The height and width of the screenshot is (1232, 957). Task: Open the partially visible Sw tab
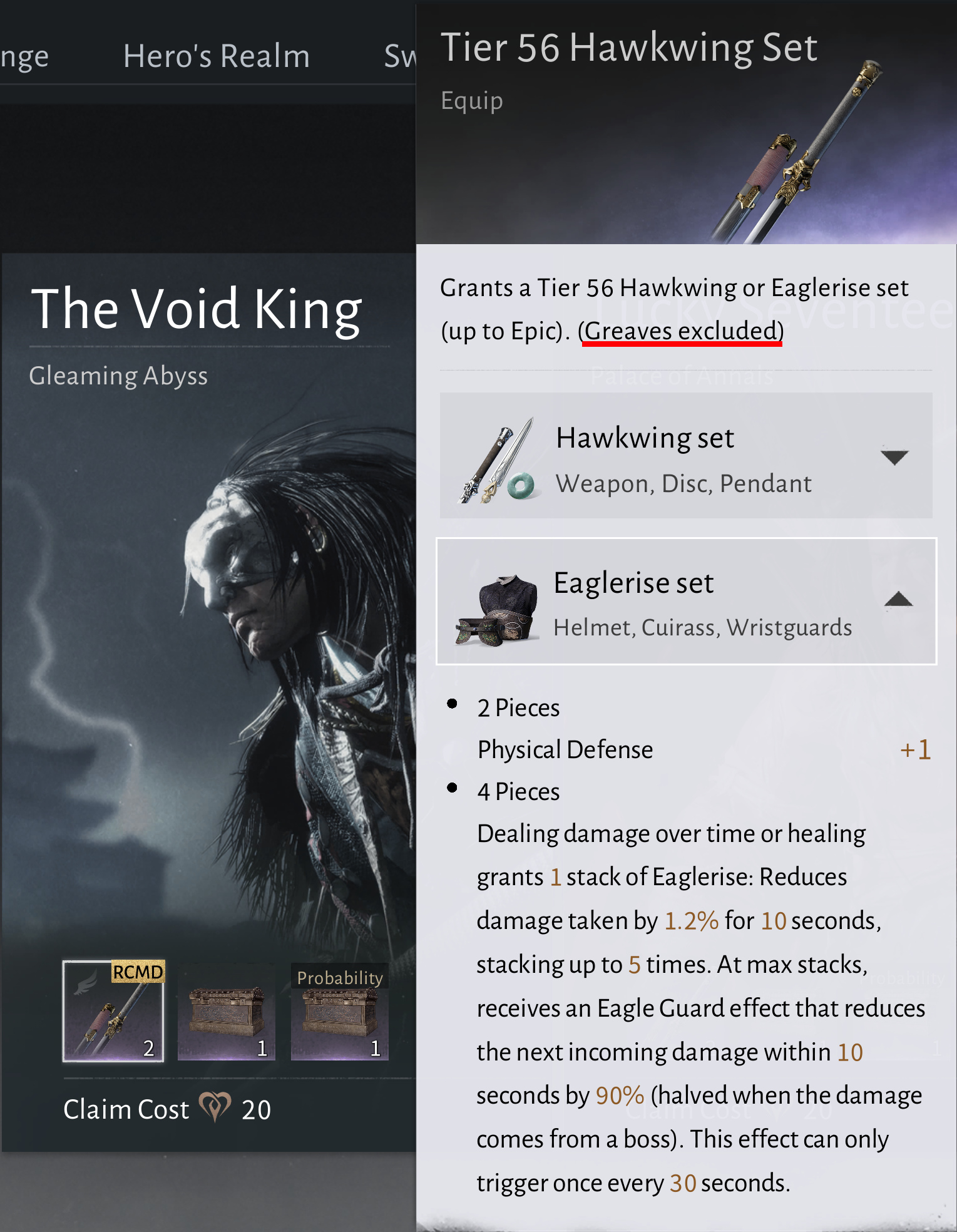point(400,56)
